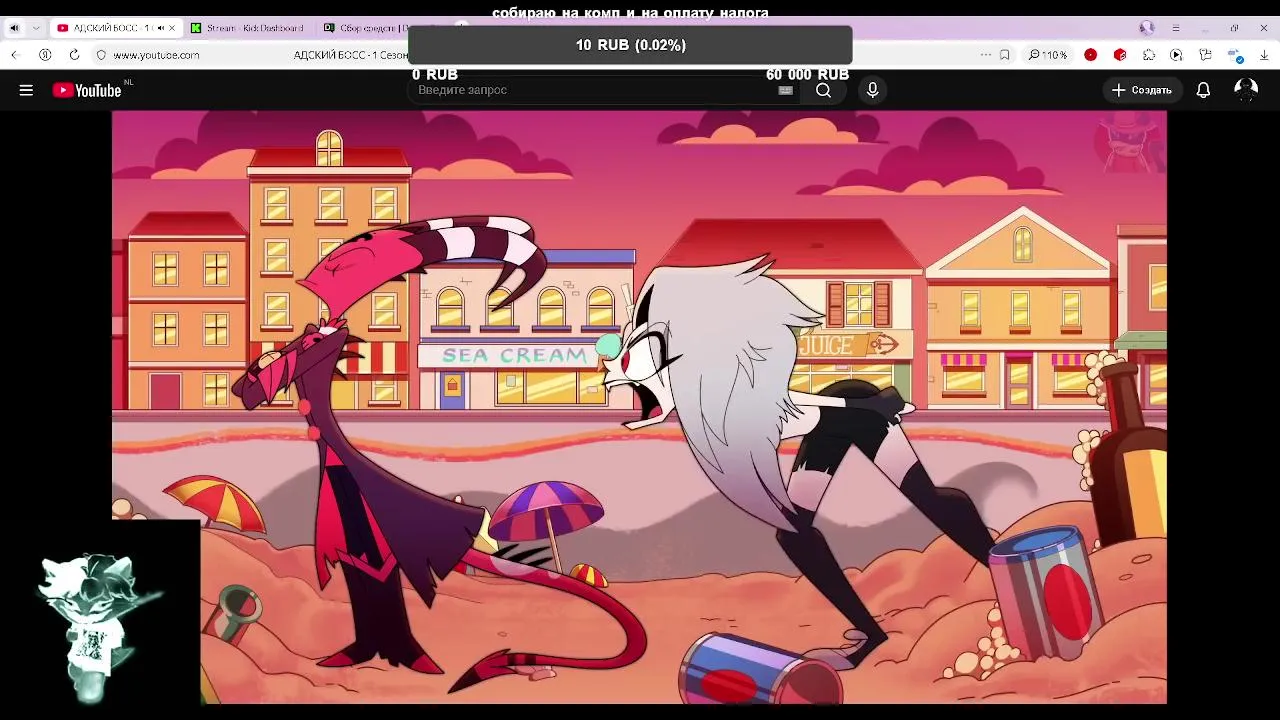Switch to the Сбор средств tab

tap(370, 28)
